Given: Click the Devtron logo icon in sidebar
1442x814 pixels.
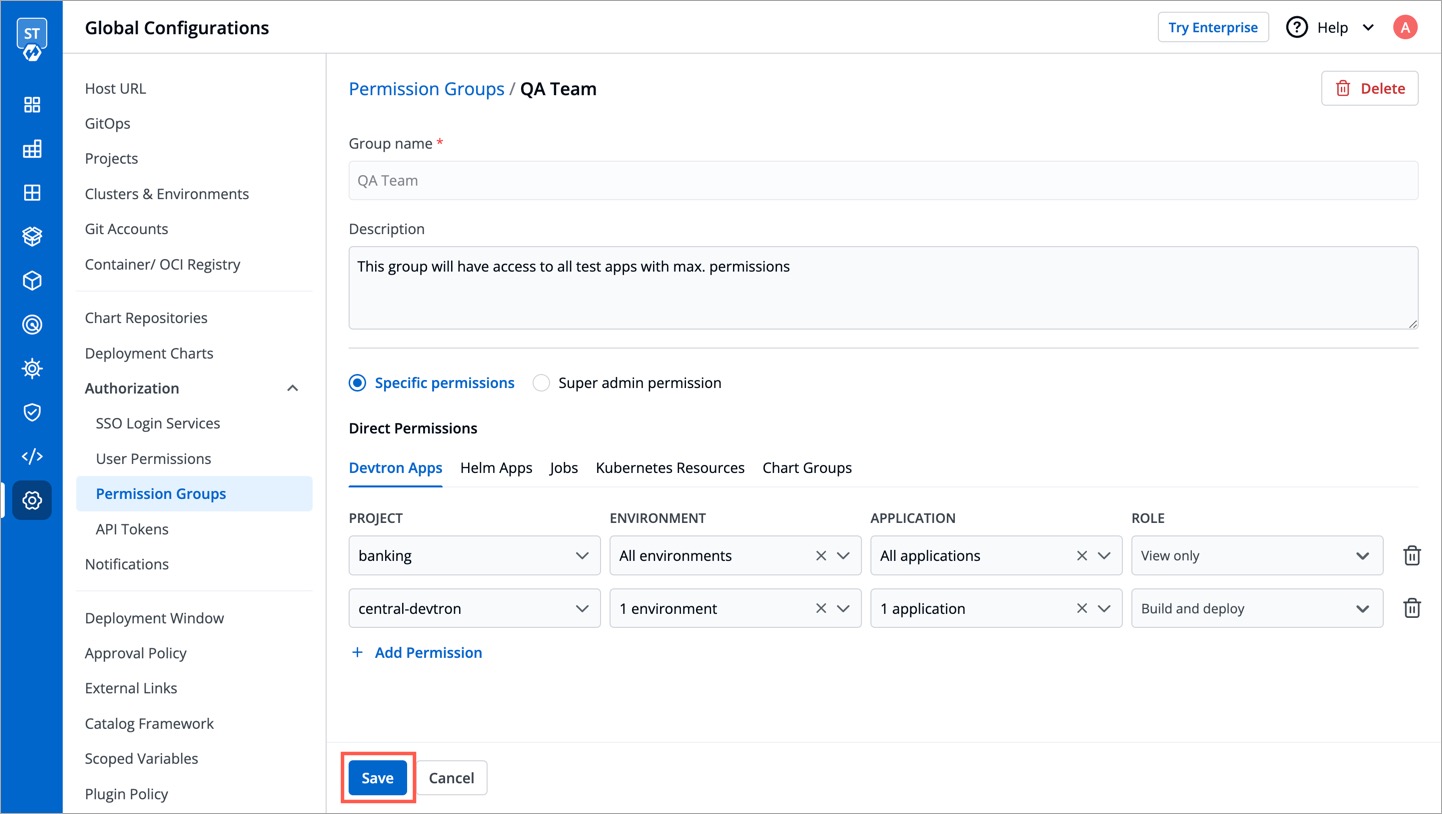Looking at the screenshot, I should (x=31, y=39).
